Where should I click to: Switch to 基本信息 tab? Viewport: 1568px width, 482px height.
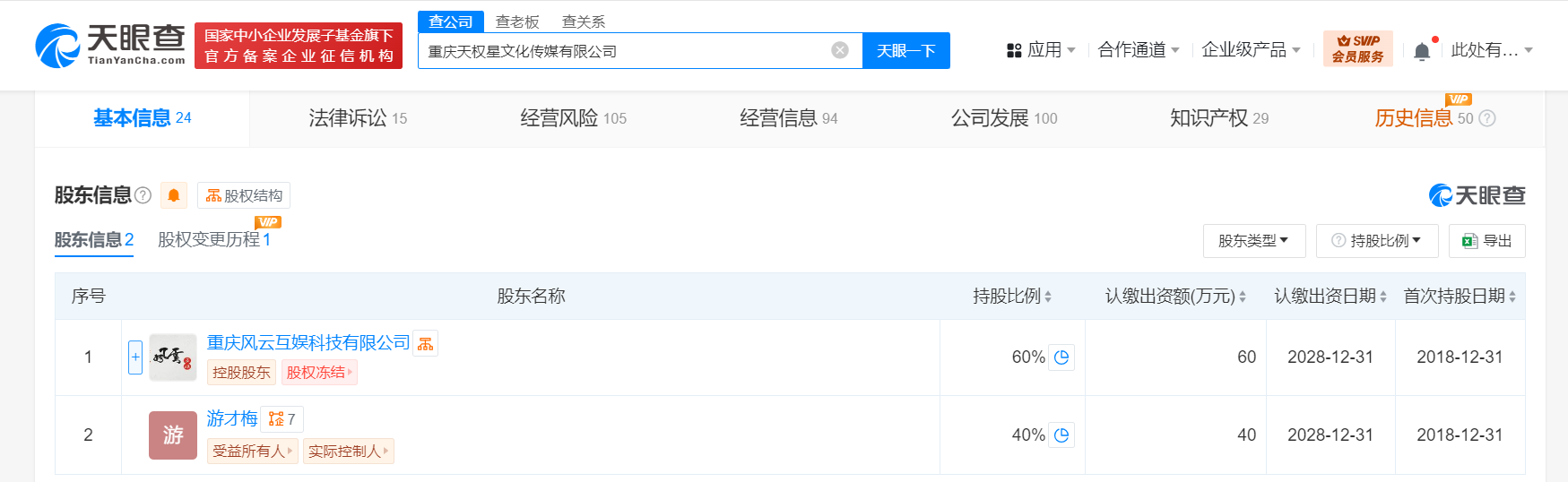(143, 118)
